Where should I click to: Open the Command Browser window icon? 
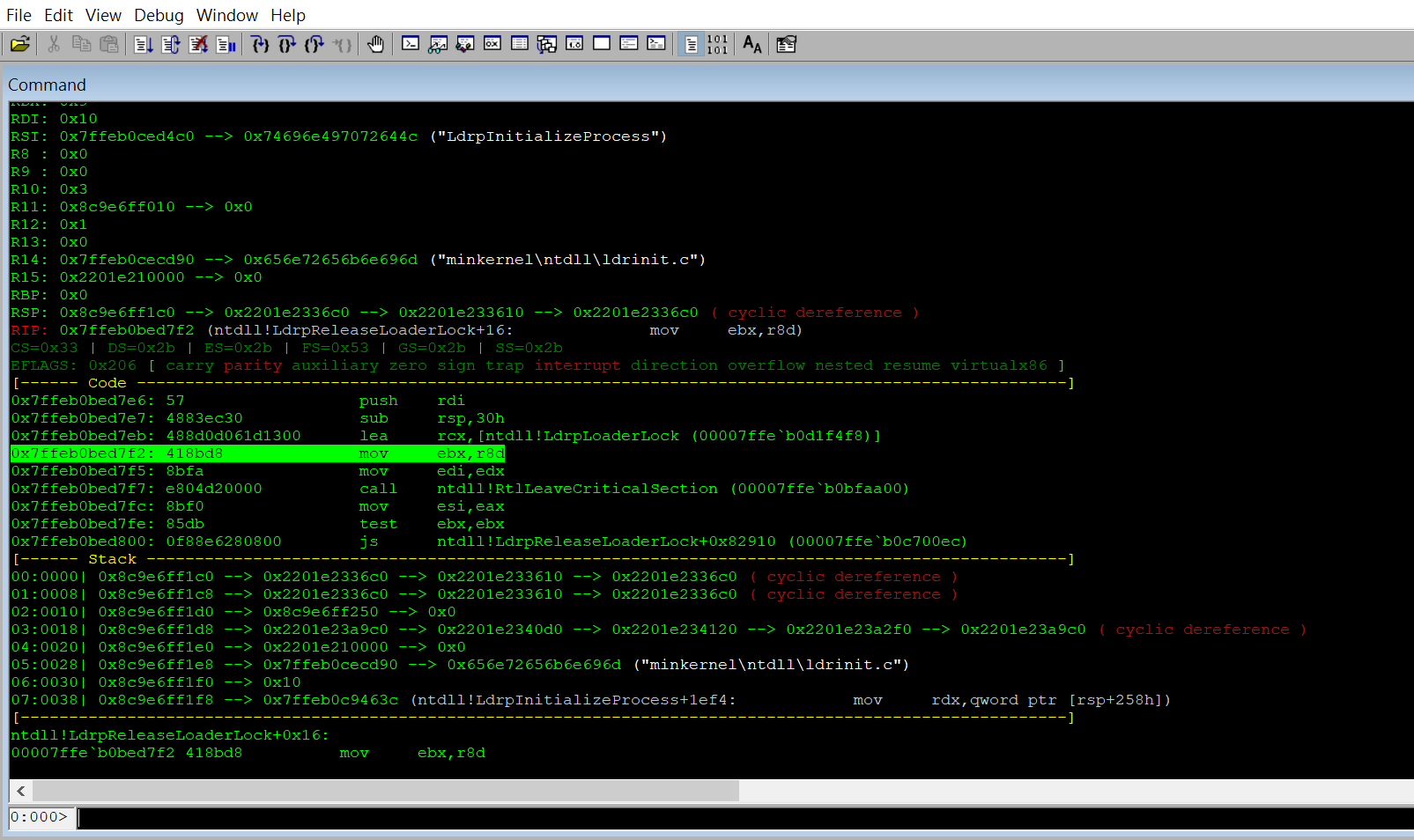(x=656, y=44)
